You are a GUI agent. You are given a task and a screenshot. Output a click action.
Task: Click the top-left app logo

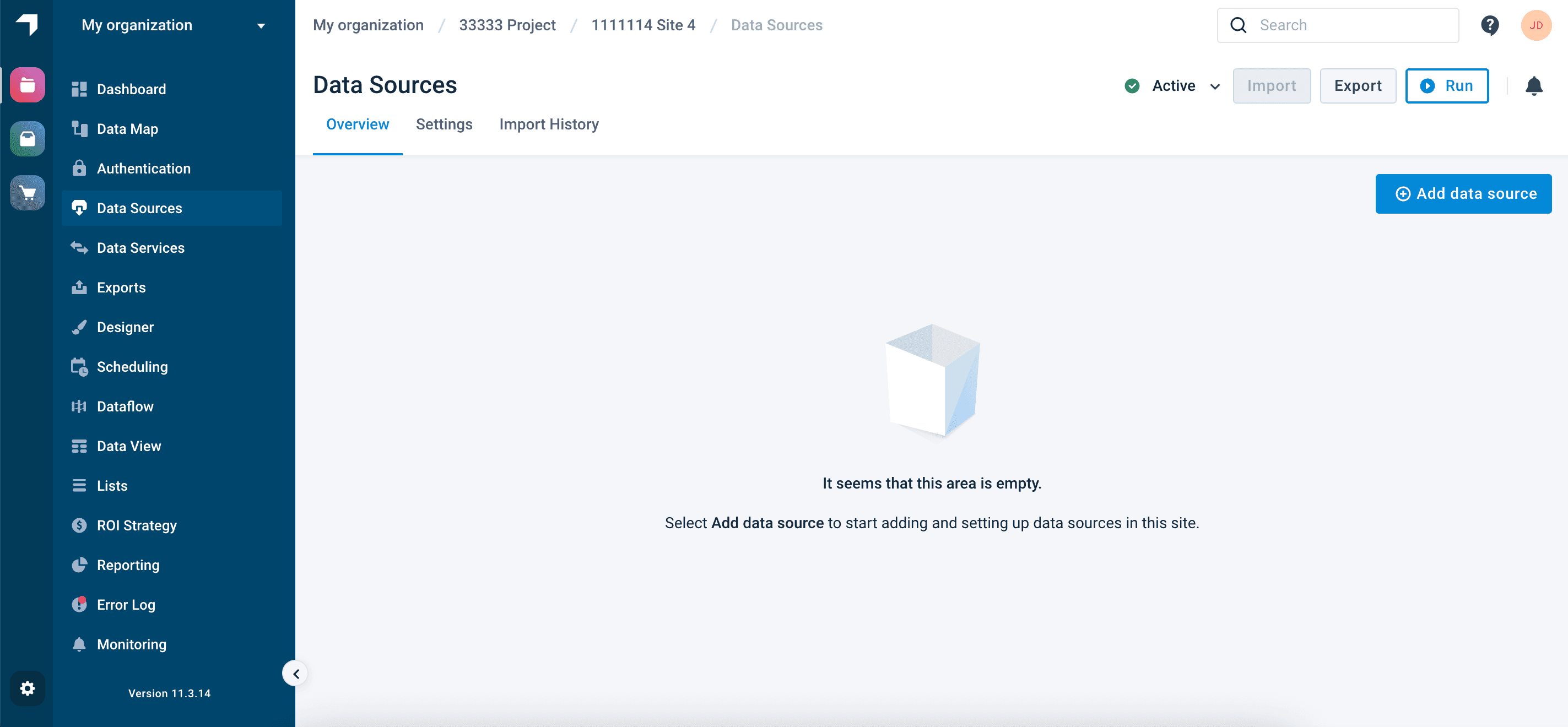[27, 24]
